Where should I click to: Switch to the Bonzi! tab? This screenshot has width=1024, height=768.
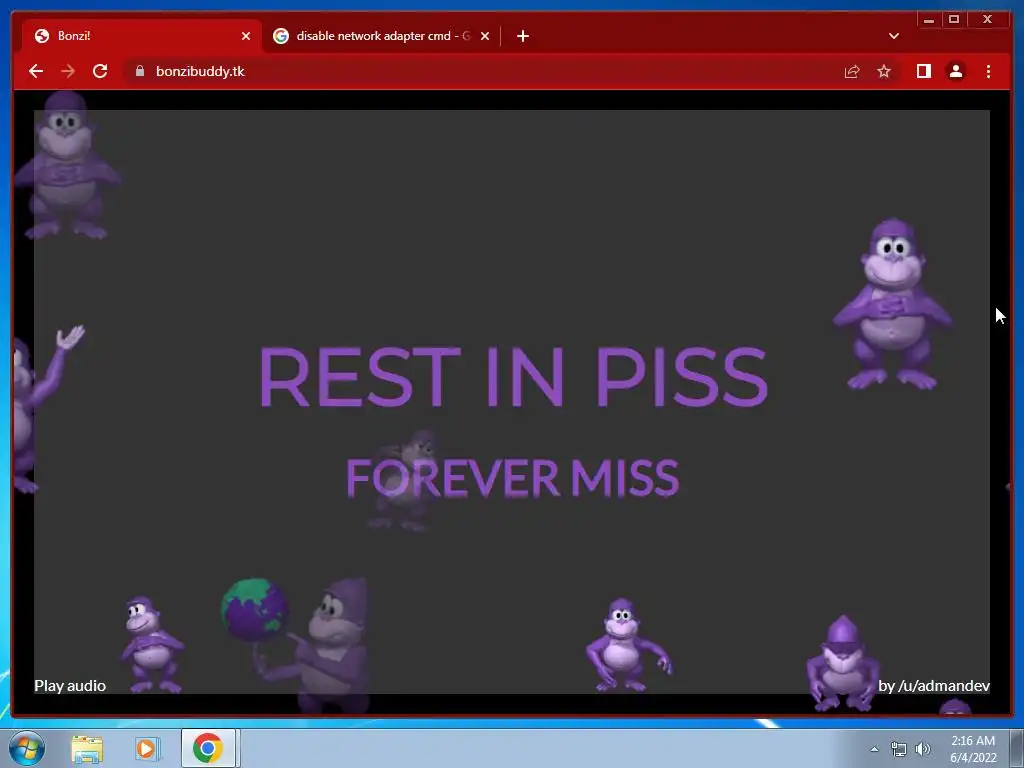pos(140,36)
